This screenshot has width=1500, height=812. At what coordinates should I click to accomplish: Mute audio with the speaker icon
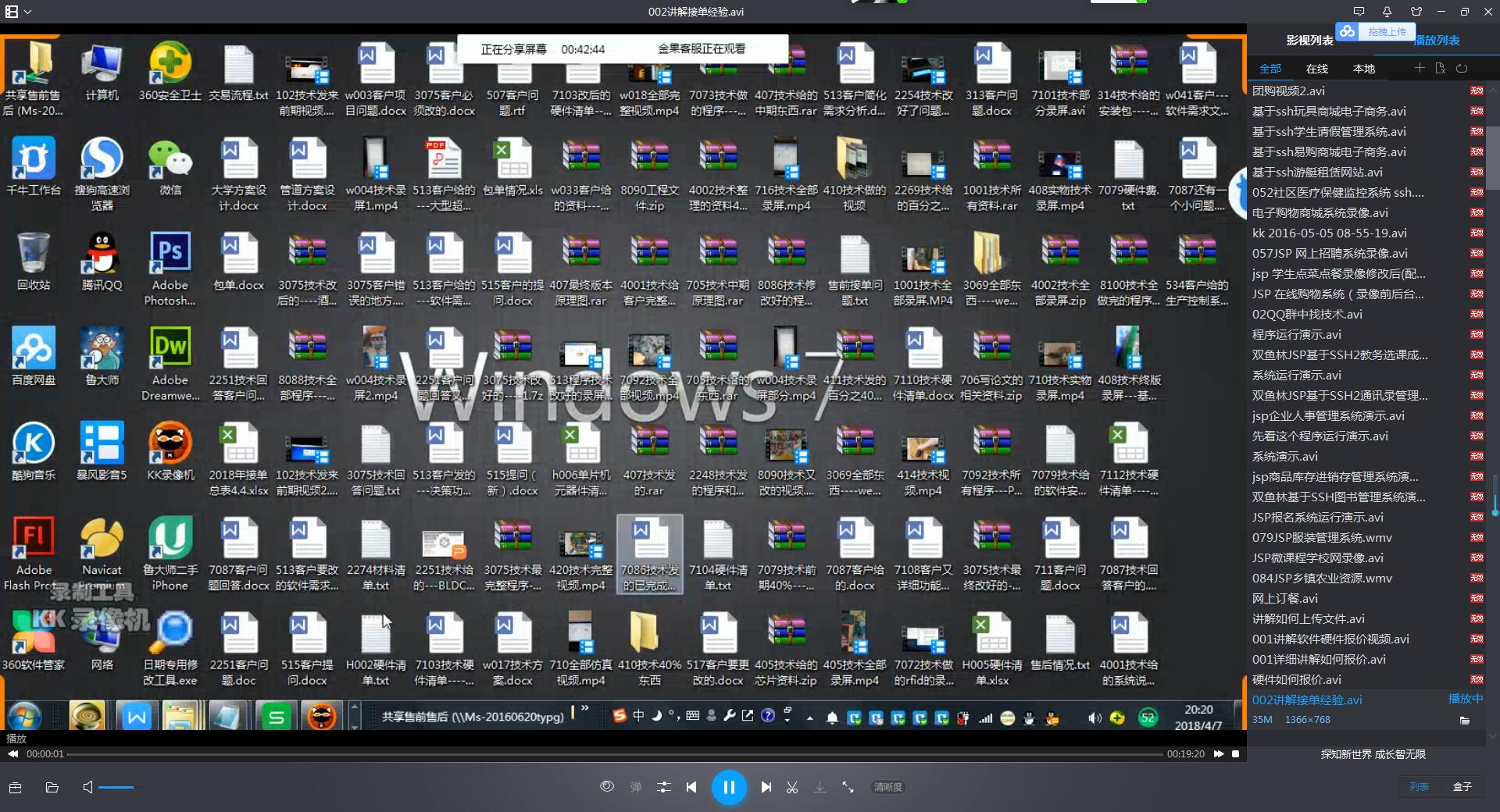coord(87,787)
